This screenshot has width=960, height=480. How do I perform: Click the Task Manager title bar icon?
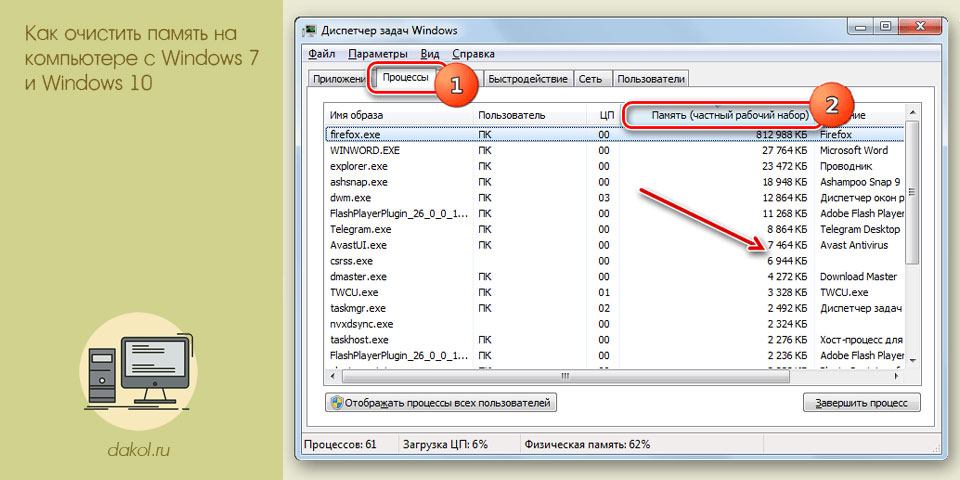click(x=311, y=30)
